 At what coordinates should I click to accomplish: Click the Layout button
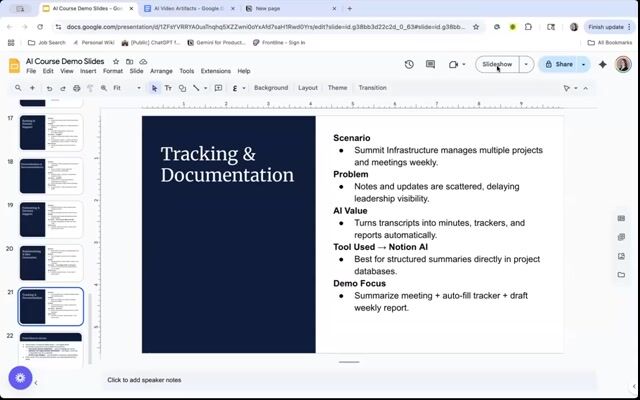308,88
